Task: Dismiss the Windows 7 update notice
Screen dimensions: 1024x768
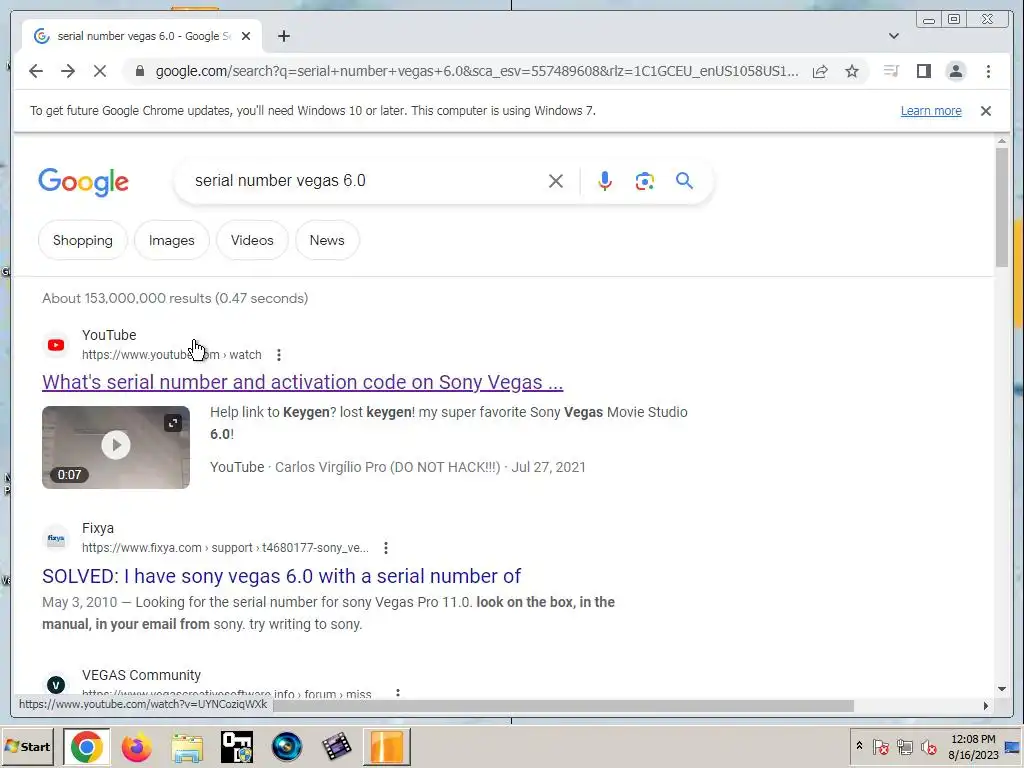Action: (x=985, y=111)
